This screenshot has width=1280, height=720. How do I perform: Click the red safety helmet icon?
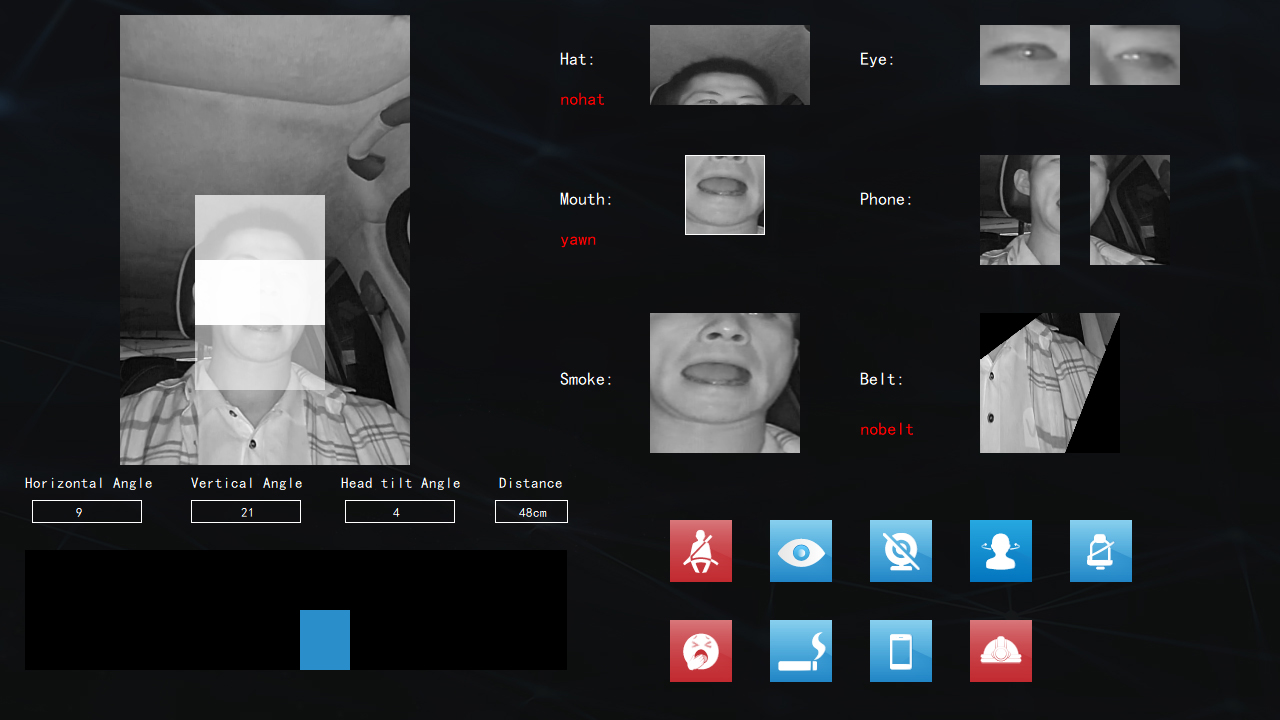(1000, 651)
